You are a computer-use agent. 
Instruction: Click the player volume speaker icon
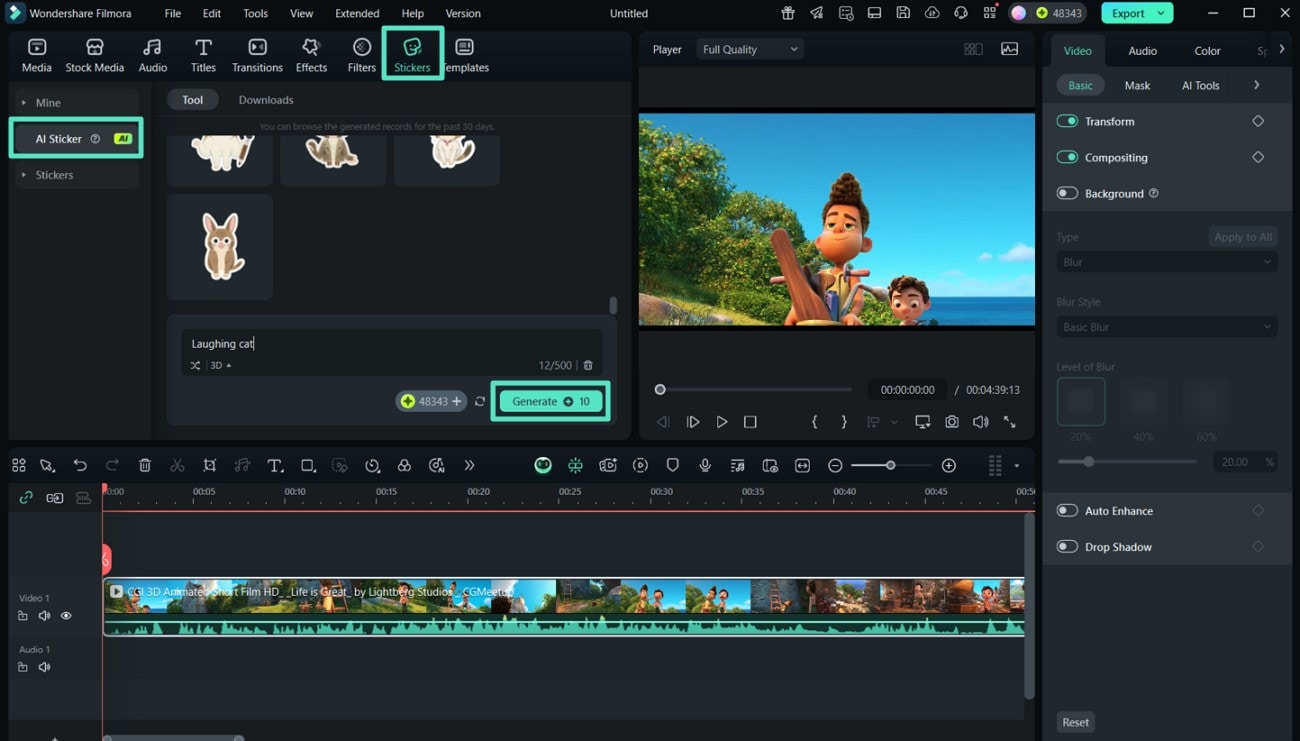(x=981, y=422)
